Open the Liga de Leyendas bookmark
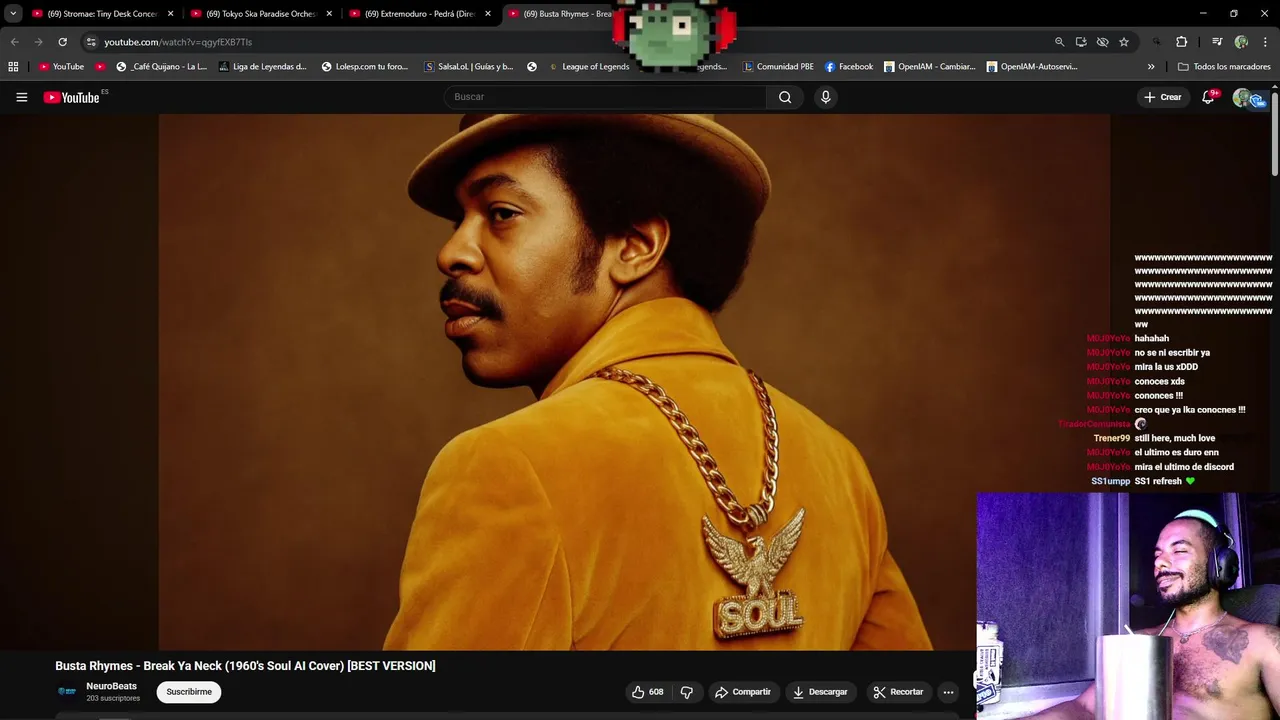Screen dimensions: 1280x720 263,67
